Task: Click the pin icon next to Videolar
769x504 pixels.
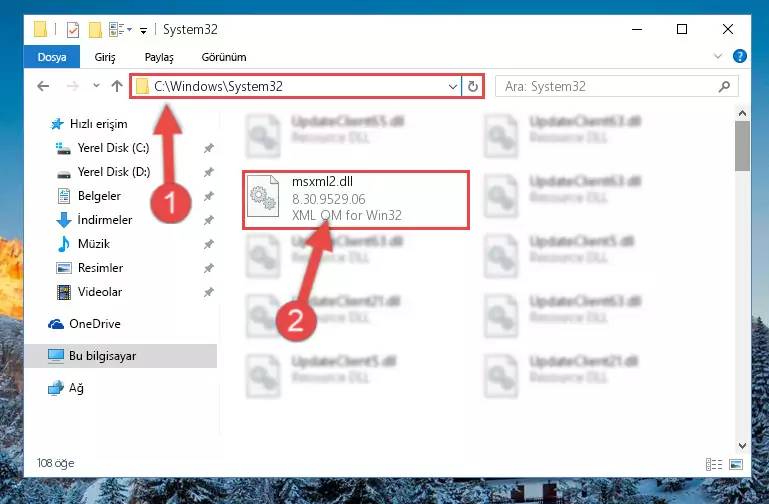Action: click(209, 292)
